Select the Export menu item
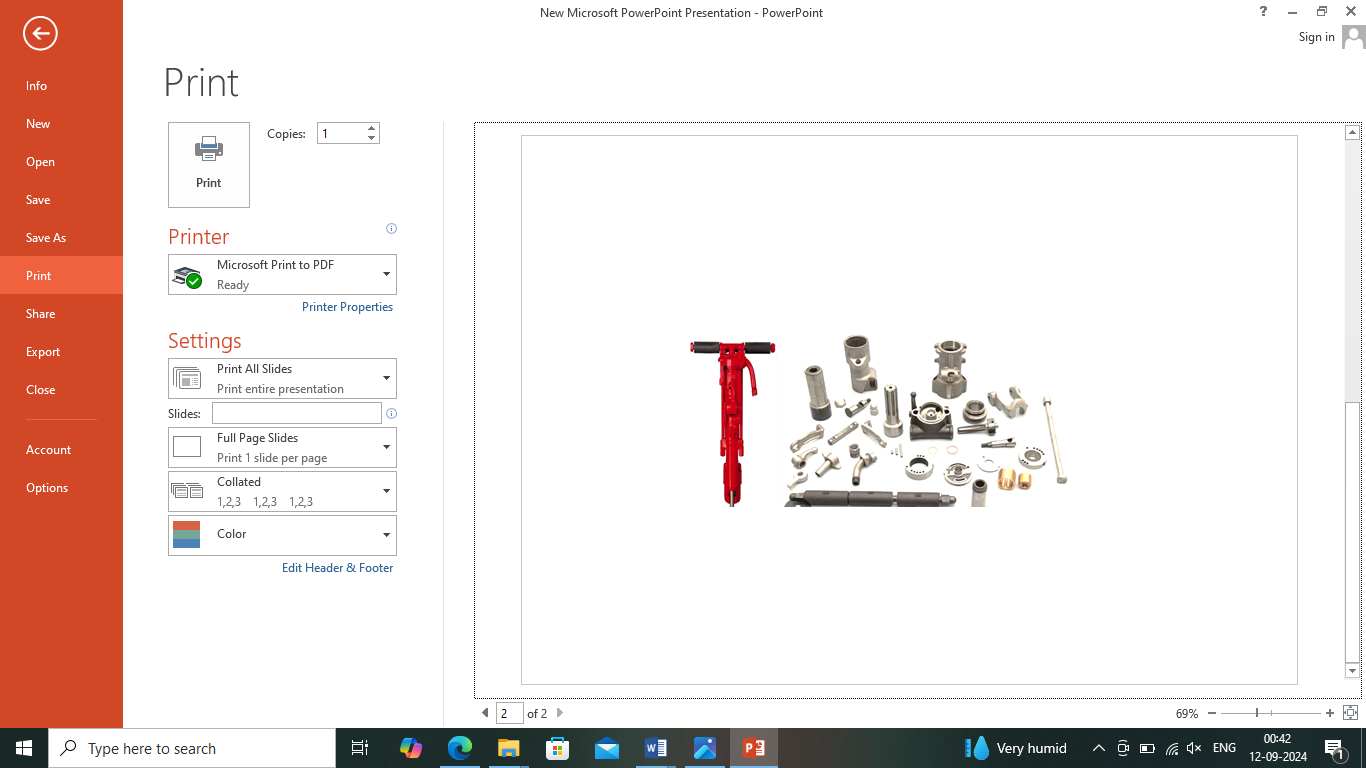Screen dimensions: 1366x768 [43, 352]
